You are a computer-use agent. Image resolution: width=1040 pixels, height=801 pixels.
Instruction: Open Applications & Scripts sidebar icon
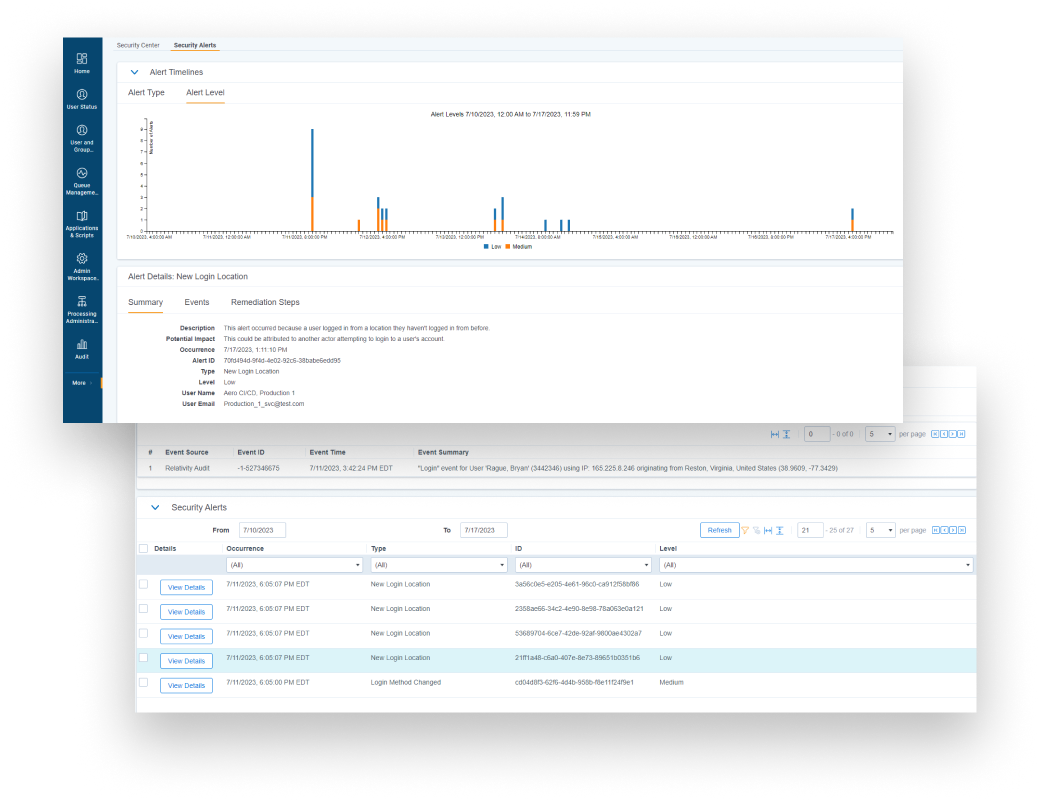click(x=82, y=217)
